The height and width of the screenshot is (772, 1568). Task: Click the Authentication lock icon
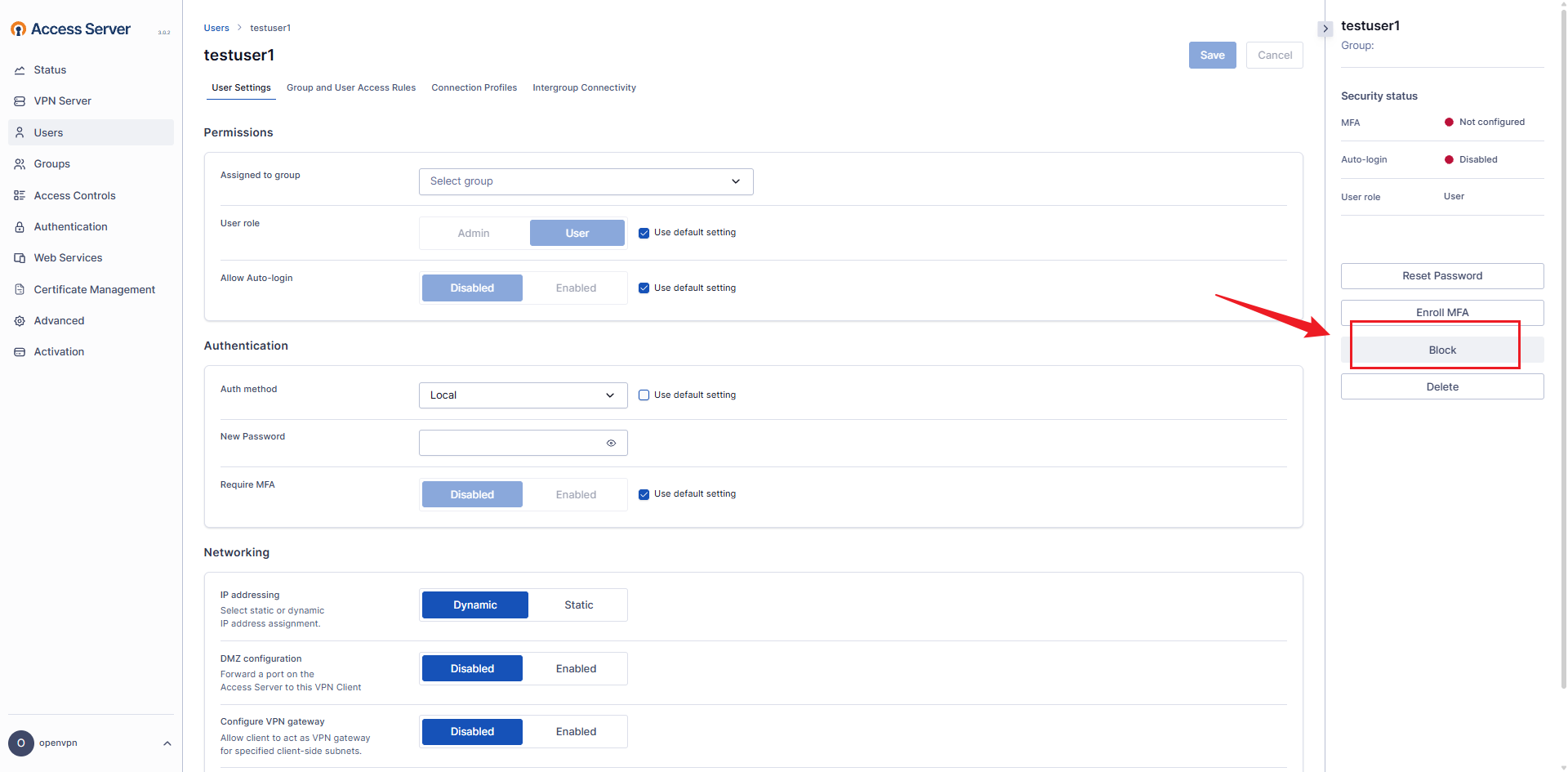click(20, 227)
